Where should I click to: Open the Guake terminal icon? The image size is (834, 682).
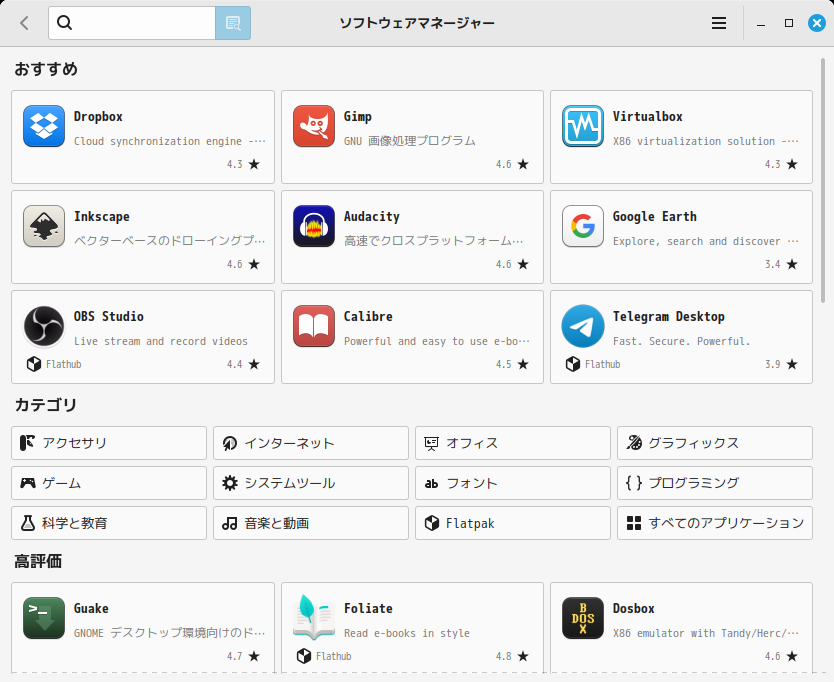[44, 618]
